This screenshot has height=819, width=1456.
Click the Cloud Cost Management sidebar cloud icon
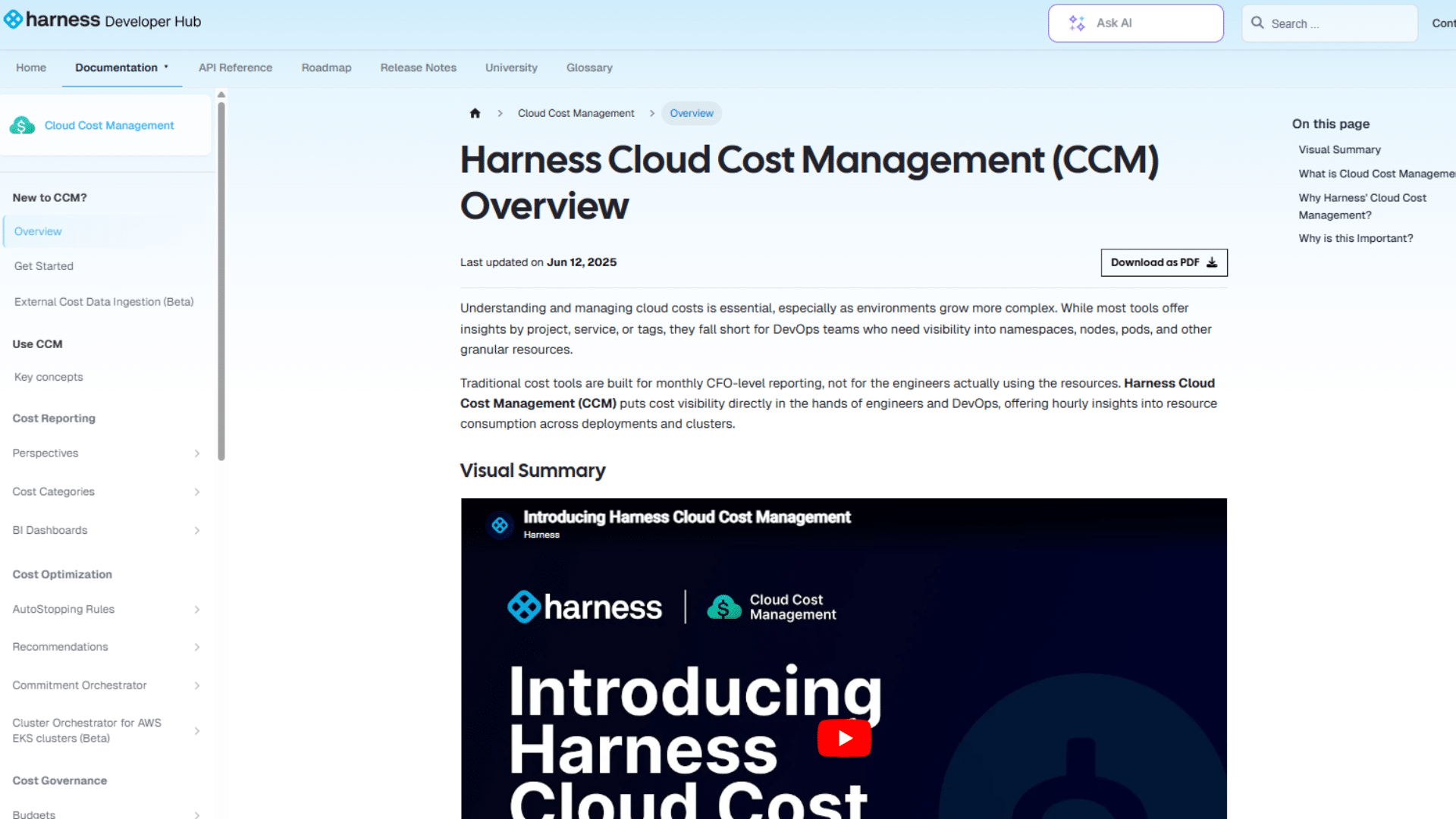click(x=23, y=125)
